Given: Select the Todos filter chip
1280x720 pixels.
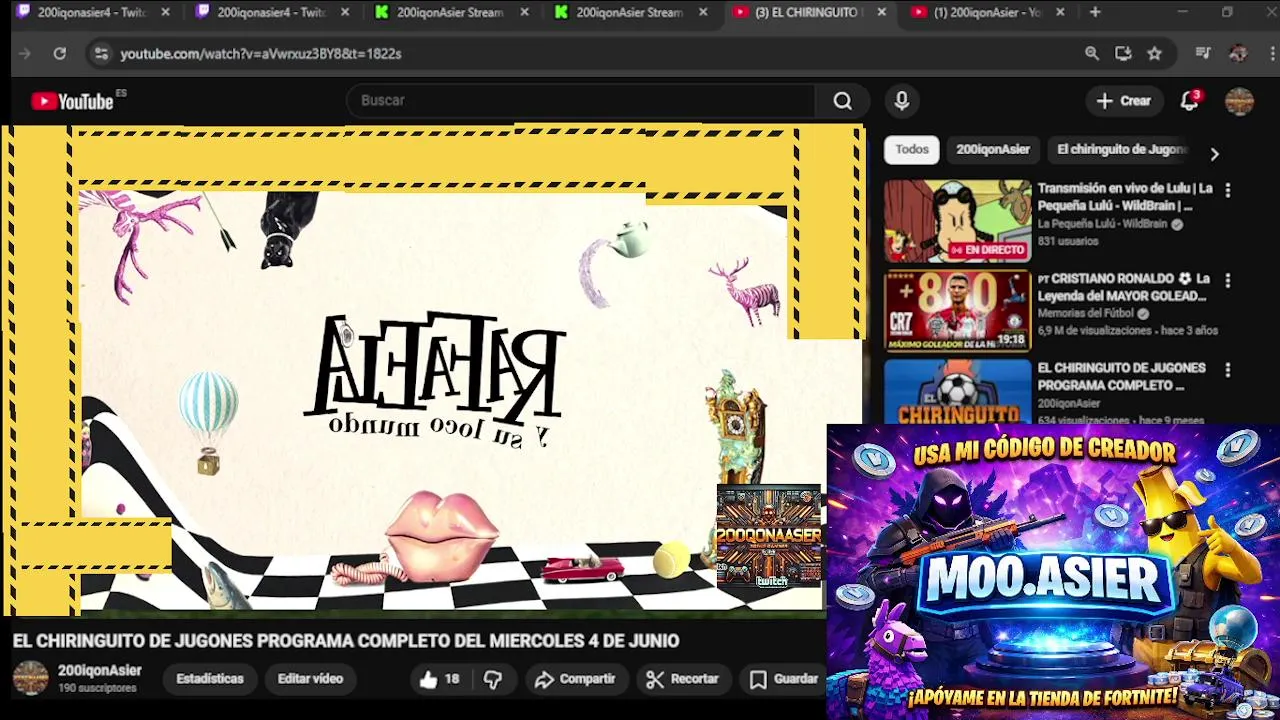Looking at the screenshot, I should [x=911, y=149].
